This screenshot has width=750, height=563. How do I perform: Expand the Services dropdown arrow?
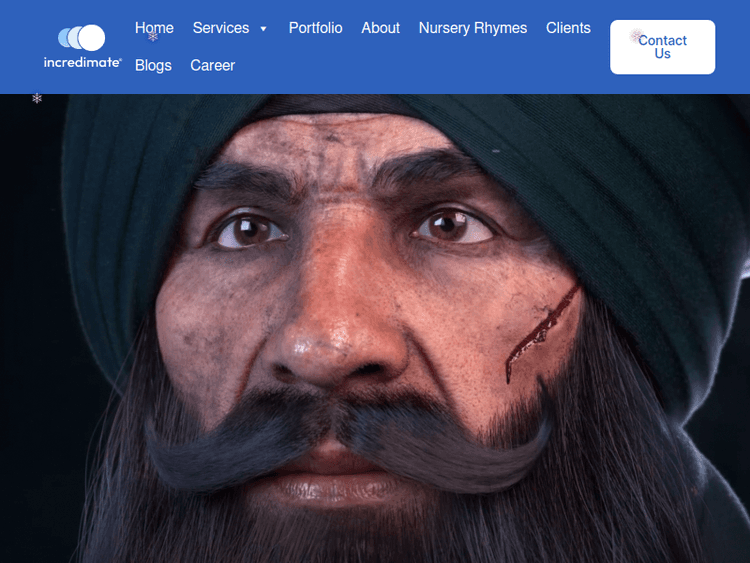pyautogui.click(x=263, y=29)
